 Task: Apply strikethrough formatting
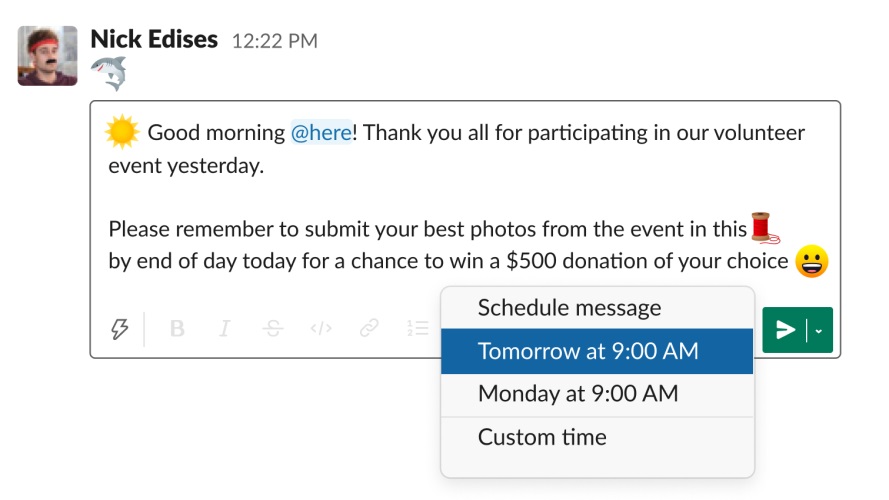click(x=272, y=328)
